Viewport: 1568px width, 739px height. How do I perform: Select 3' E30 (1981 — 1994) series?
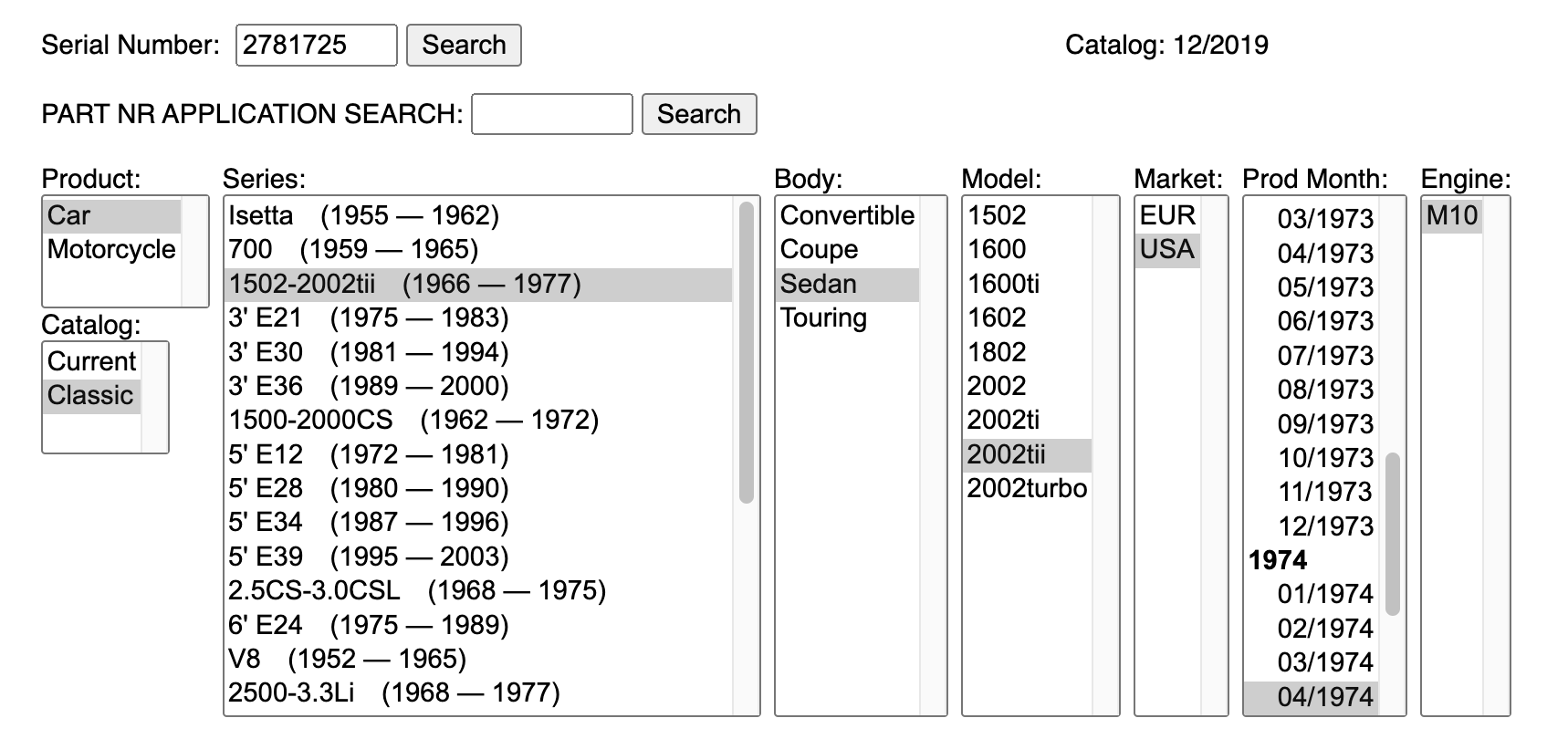point(368,352)
